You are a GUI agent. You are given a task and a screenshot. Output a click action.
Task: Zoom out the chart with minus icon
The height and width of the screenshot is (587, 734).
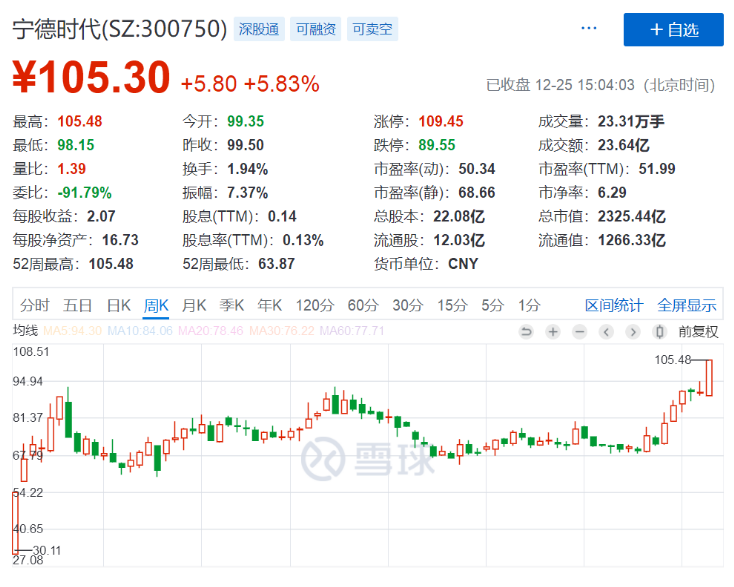(x=580, y=332)
